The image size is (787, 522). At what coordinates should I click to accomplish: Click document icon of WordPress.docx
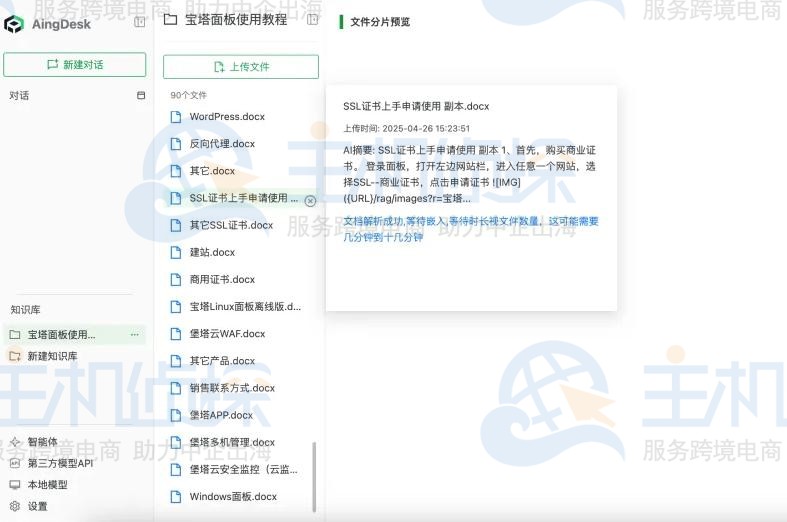point(176,116)
